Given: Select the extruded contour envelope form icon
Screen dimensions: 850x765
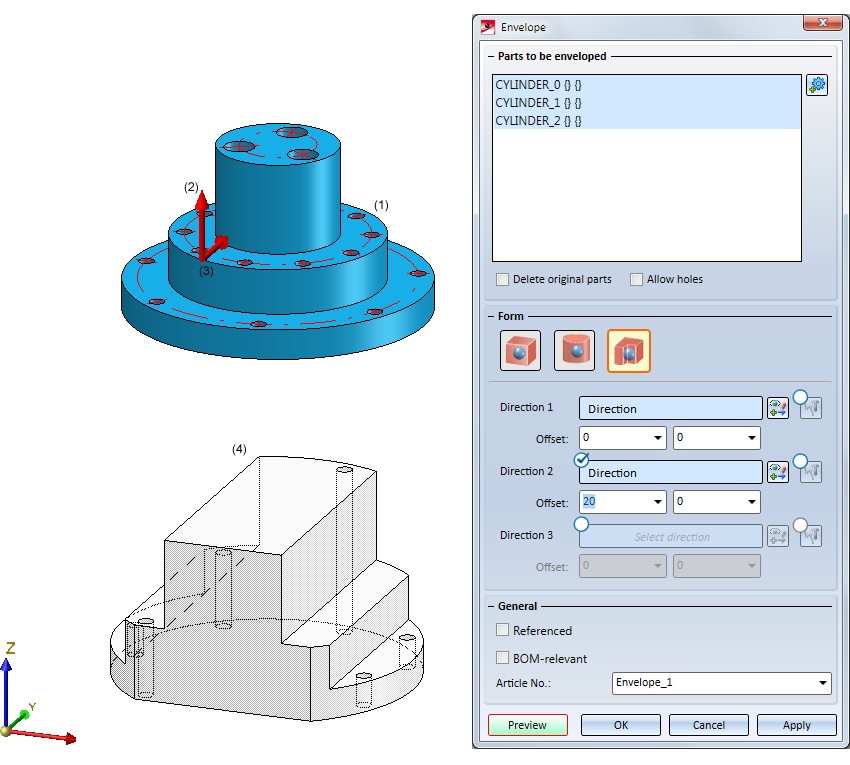Looking at the screenshot, I should (628, 351).
